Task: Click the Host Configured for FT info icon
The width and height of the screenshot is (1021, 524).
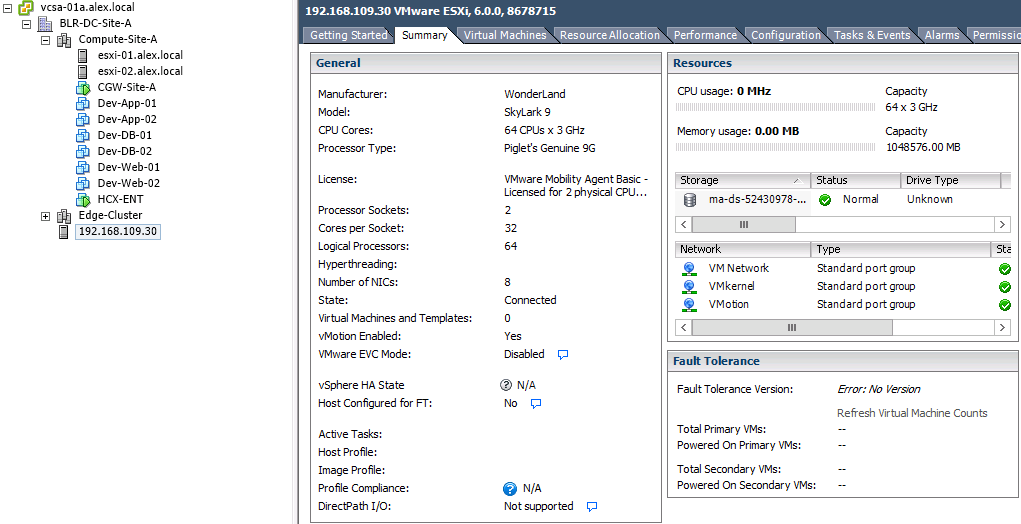Action: coord(536,404)
